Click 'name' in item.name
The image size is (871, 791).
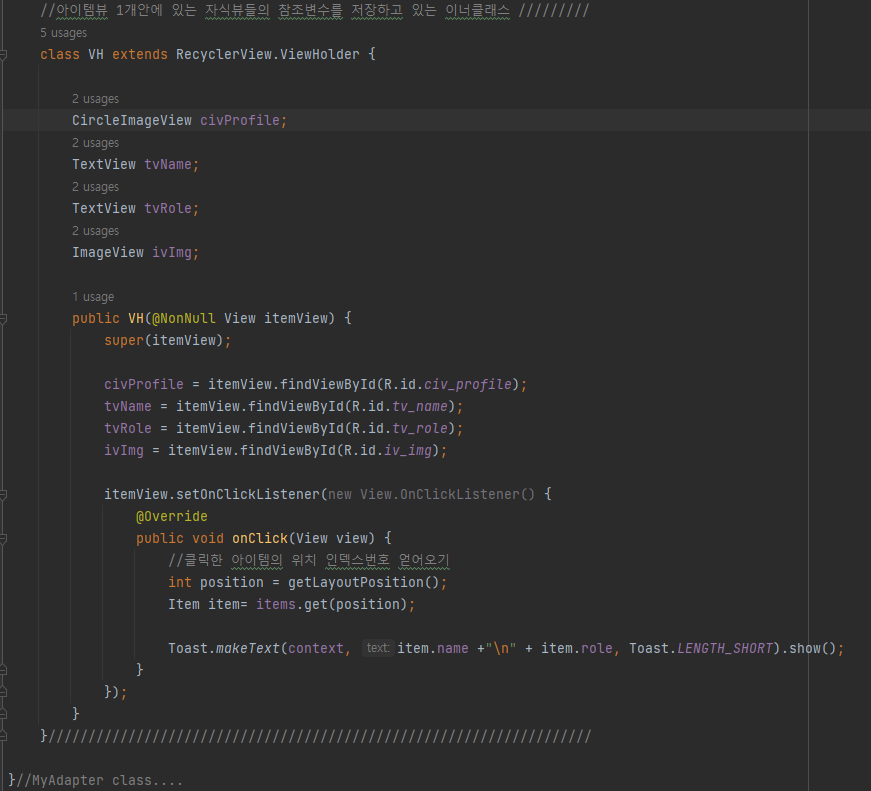click(453, 648)
